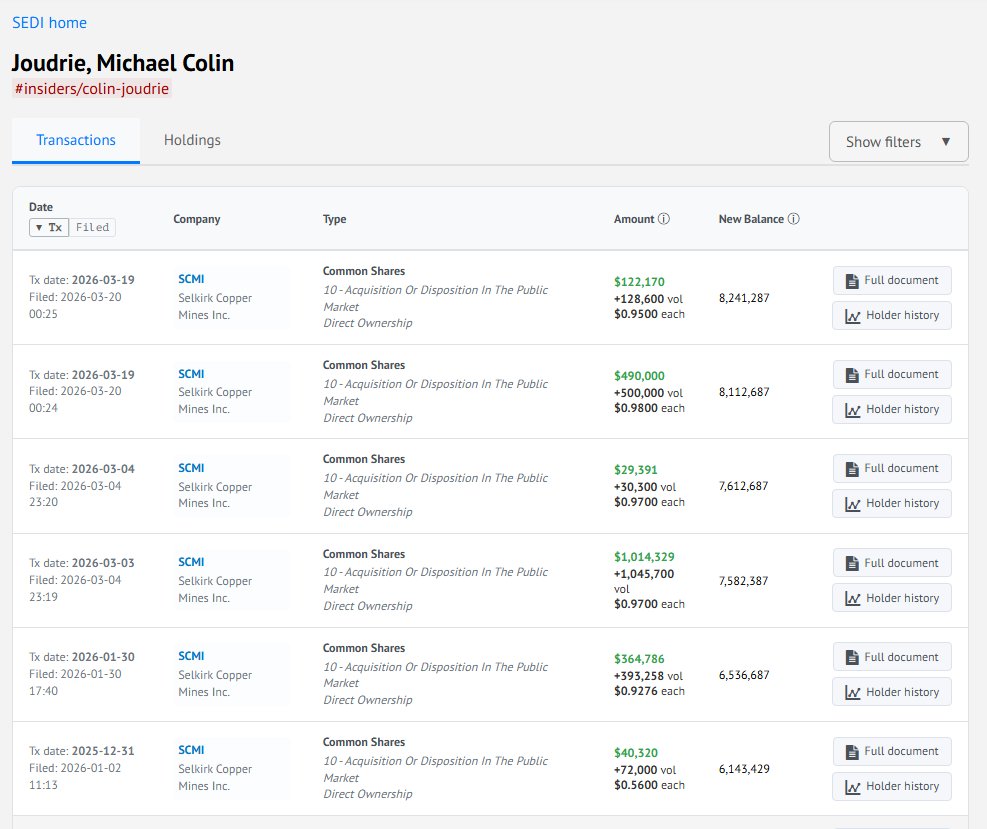This screenshot has width=987, height=829.
Task: Open Holder history for $490,000 transaction
Action: coord(891,409)
